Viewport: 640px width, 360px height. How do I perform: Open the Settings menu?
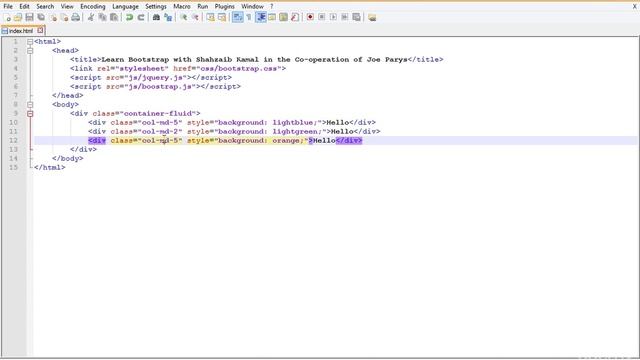(x=156, y=7)
